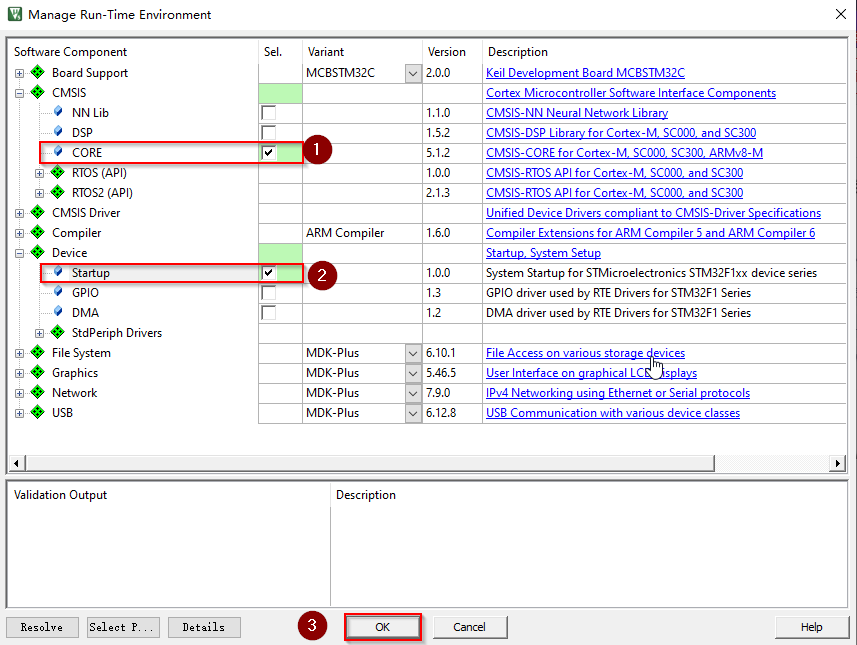Viewport: 857px width, 645px height.
Task: Enable the DMA checkbox
Action: pyautogui.click(x=268, y=313)
